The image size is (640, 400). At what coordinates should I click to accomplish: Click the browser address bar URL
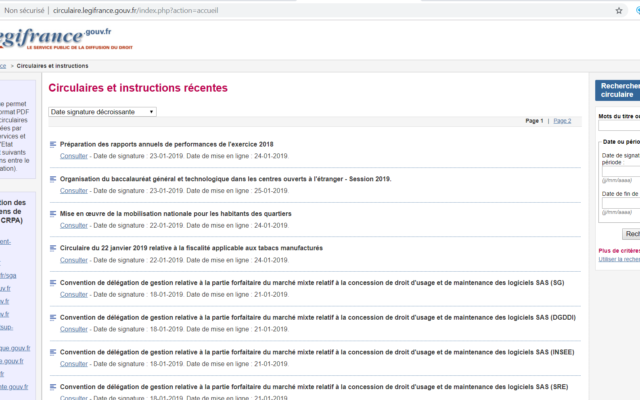pyautogui.click(x=136, y=11)
